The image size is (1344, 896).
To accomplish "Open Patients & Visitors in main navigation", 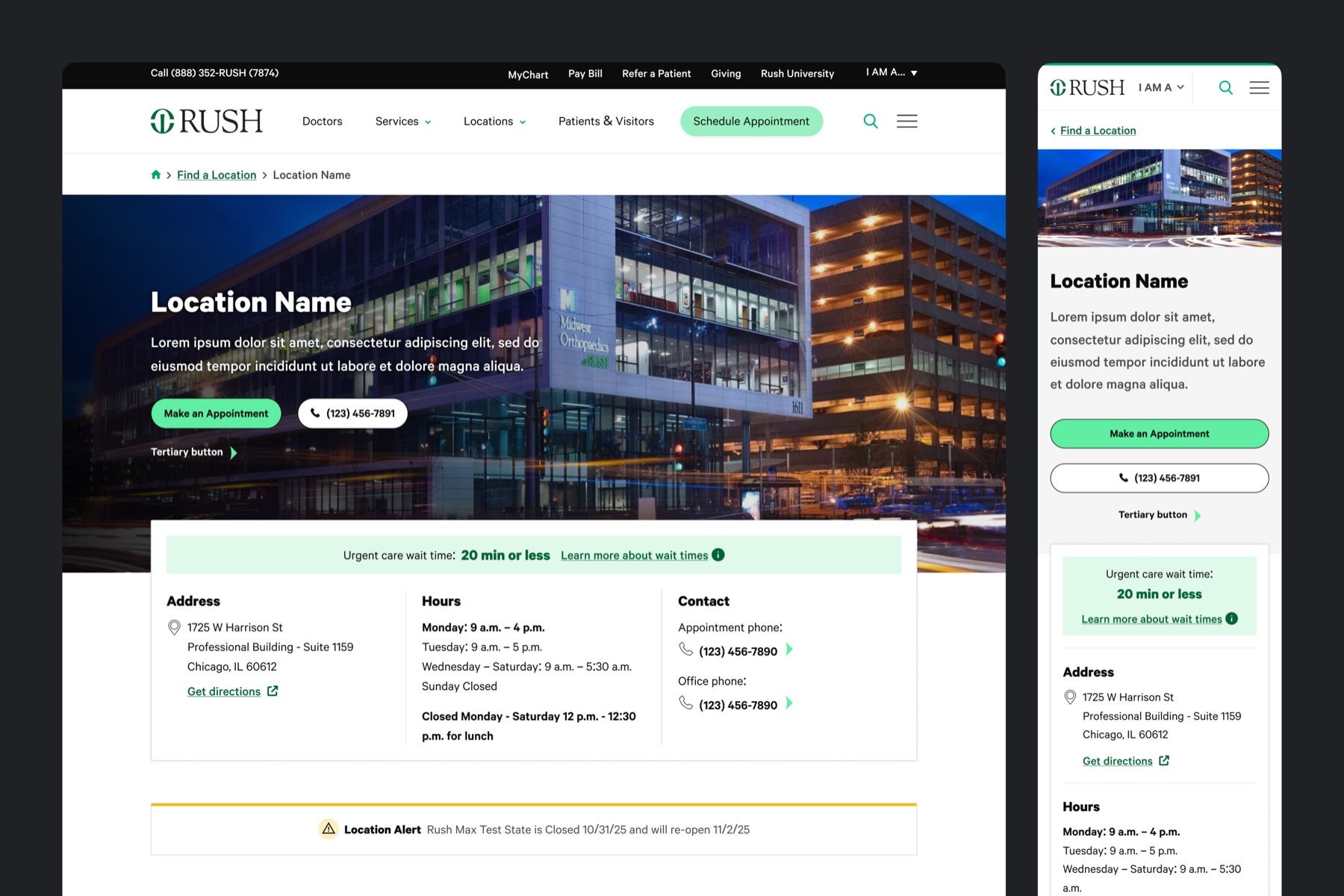I will (x=606, y=121).
